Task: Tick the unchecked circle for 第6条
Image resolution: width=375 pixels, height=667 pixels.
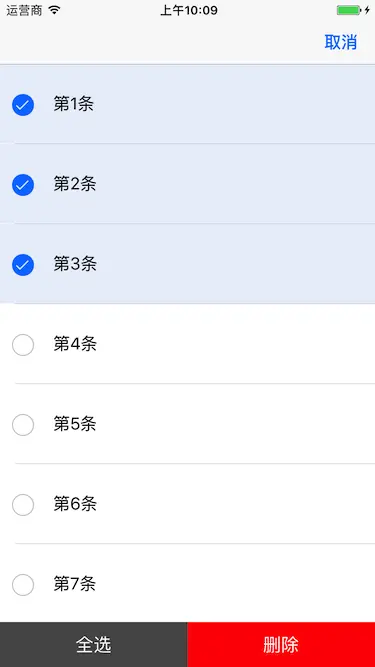Action: (x=23, y=505)
